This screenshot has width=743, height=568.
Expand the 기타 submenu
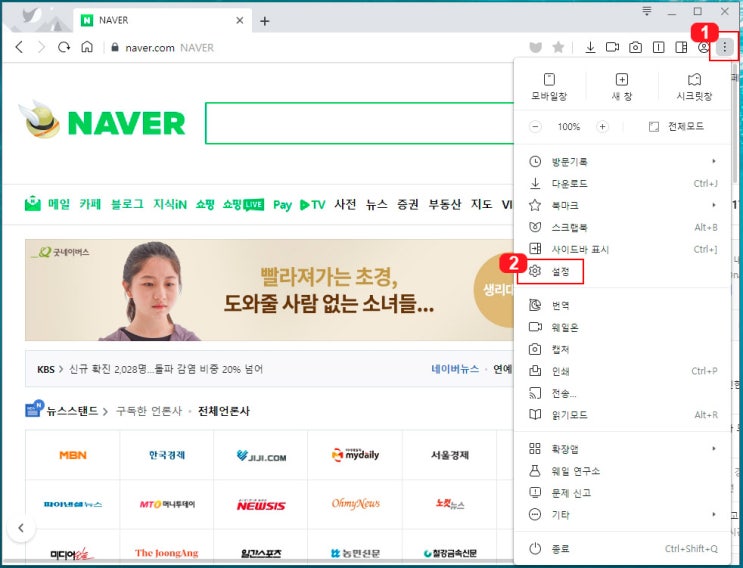(622, 514)
